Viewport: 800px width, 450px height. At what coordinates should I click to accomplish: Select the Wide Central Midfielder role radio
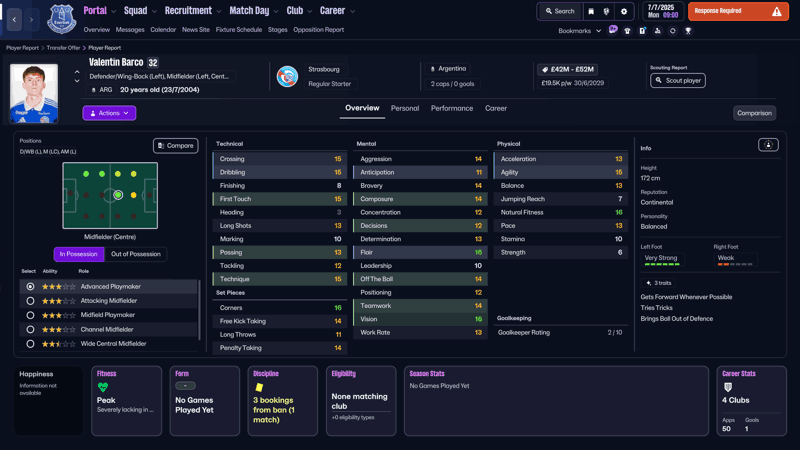coord(30,344)
